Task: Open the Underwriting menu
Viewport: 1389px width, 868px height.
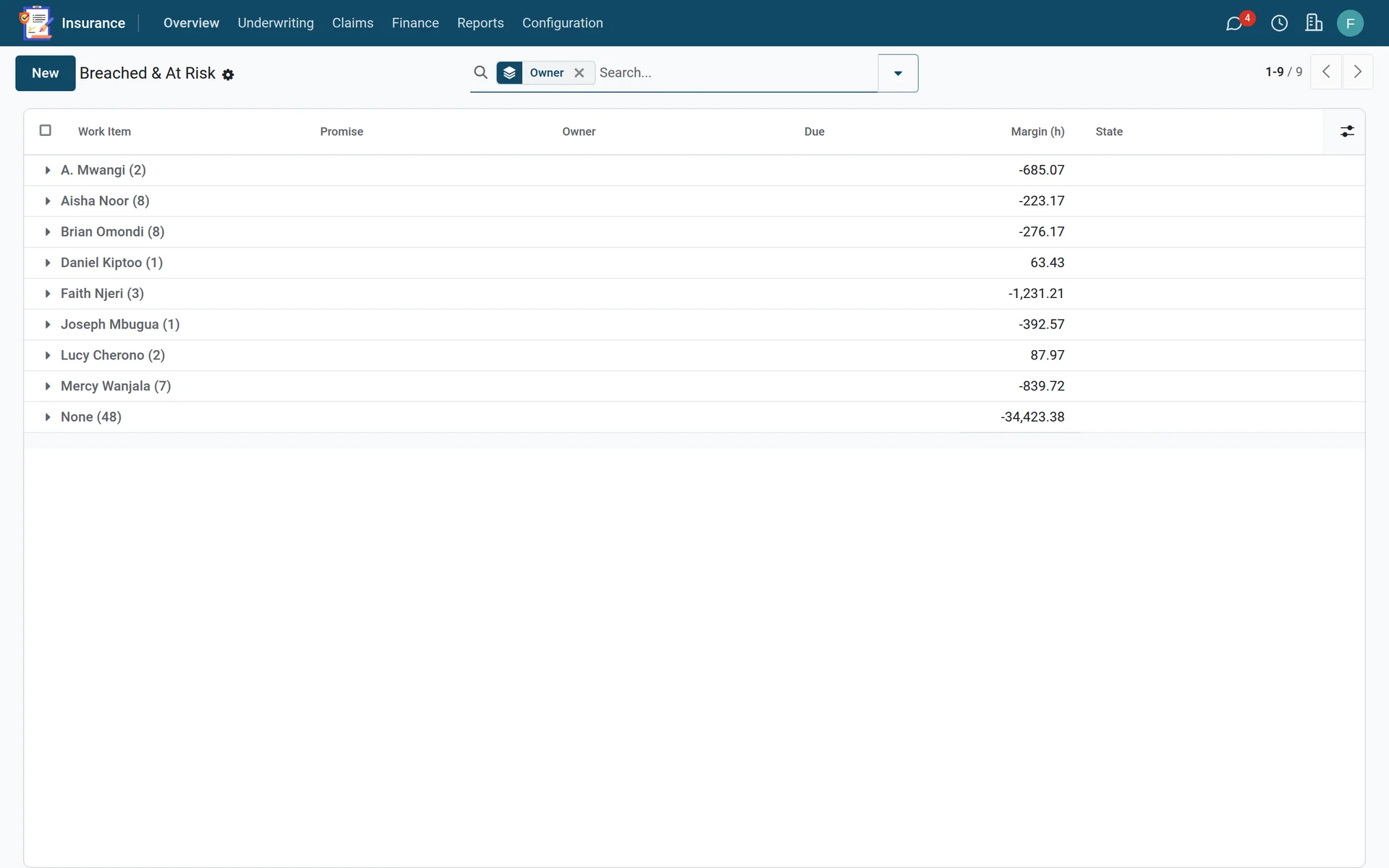Action: [276, 23]
